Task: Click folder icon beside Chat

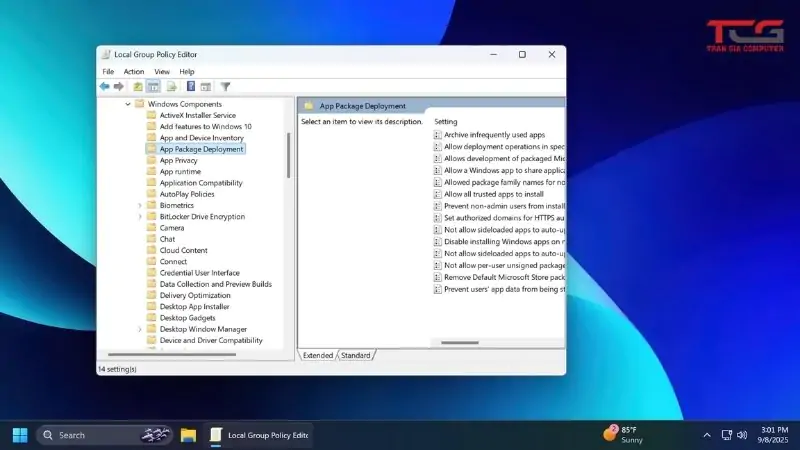Action: point(152,239)
